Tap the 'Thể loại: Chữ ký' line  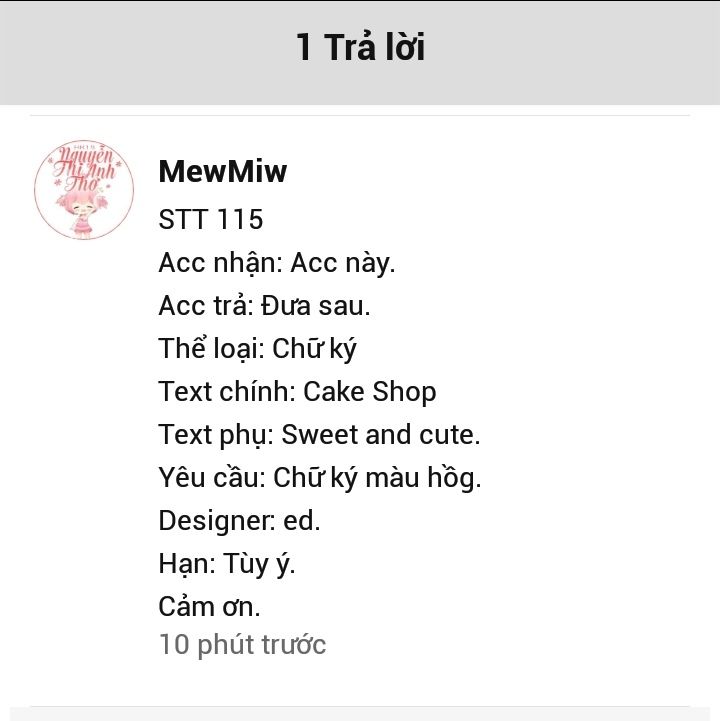(x=257, y=349)
